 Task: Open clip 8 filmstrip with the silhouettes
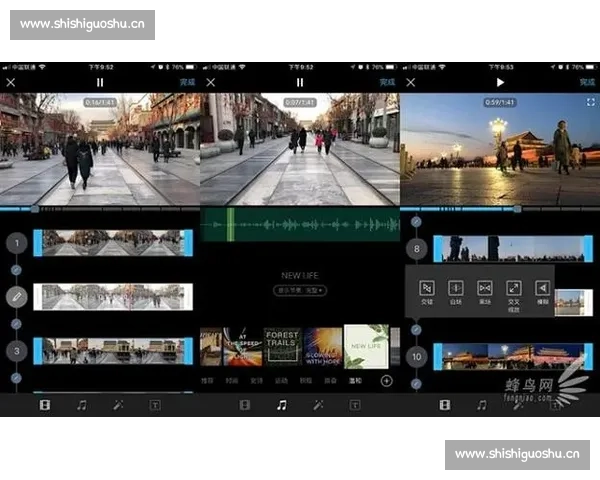tap(513, 249)
